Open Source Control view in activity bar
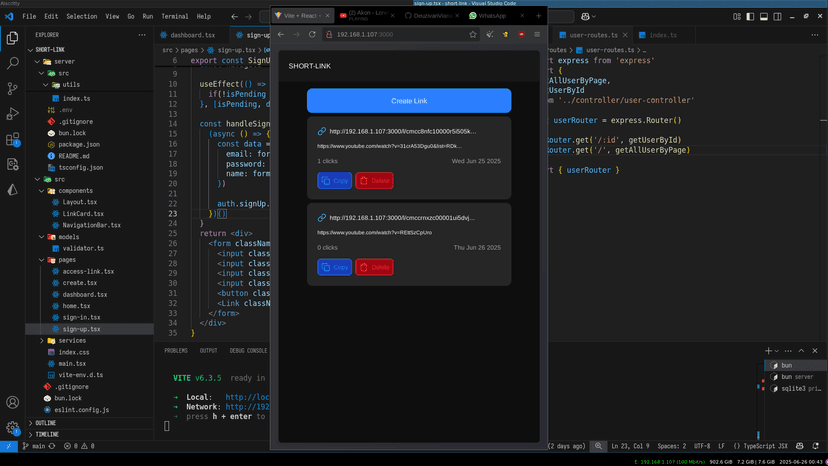Image resolution: width=828 pixels, height=466 pixels. pyautogui.click(x=12, y=89)
